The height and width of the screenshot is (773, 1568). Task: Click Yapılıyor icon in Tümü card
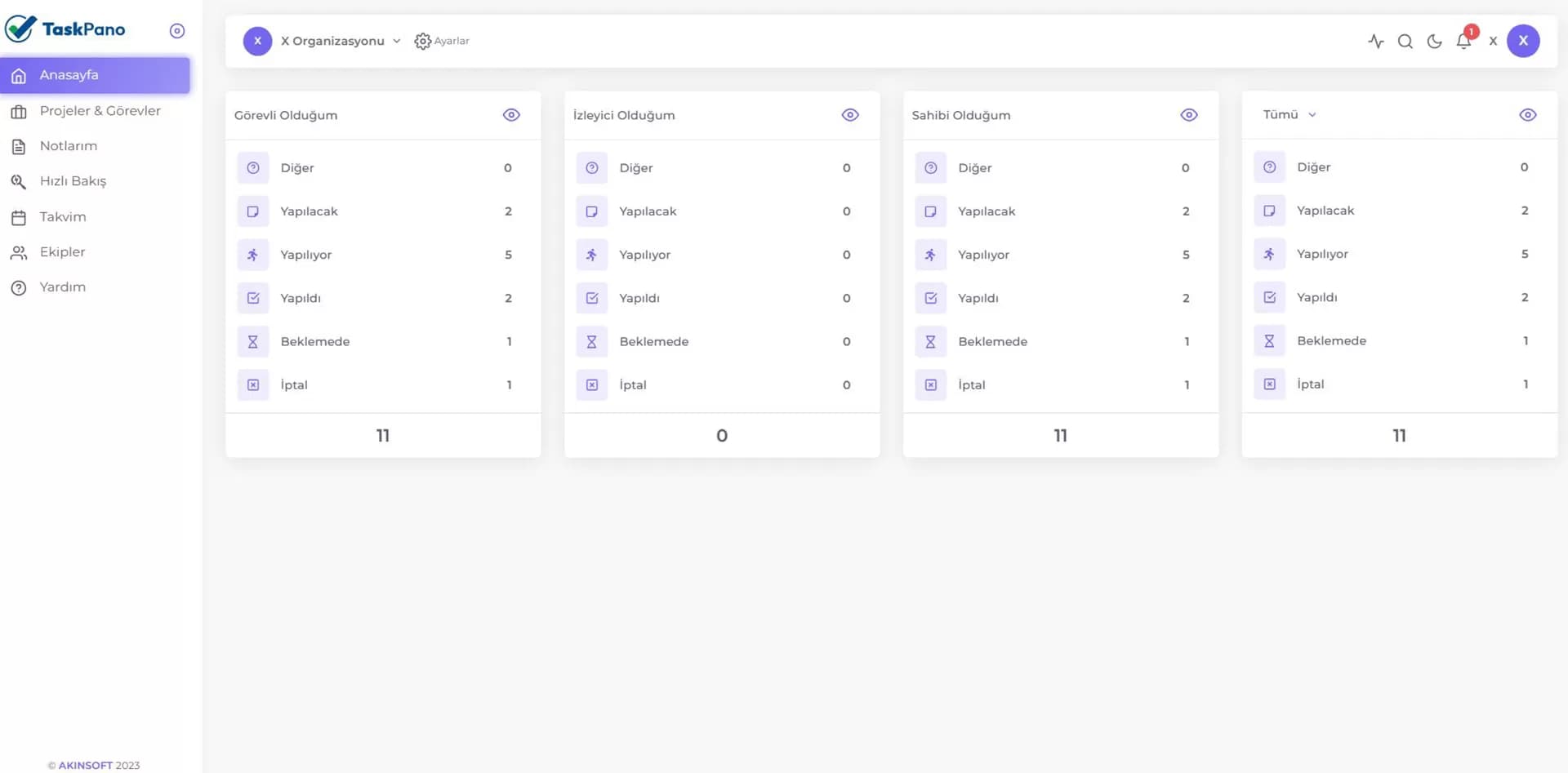(x=1270, y=254)
